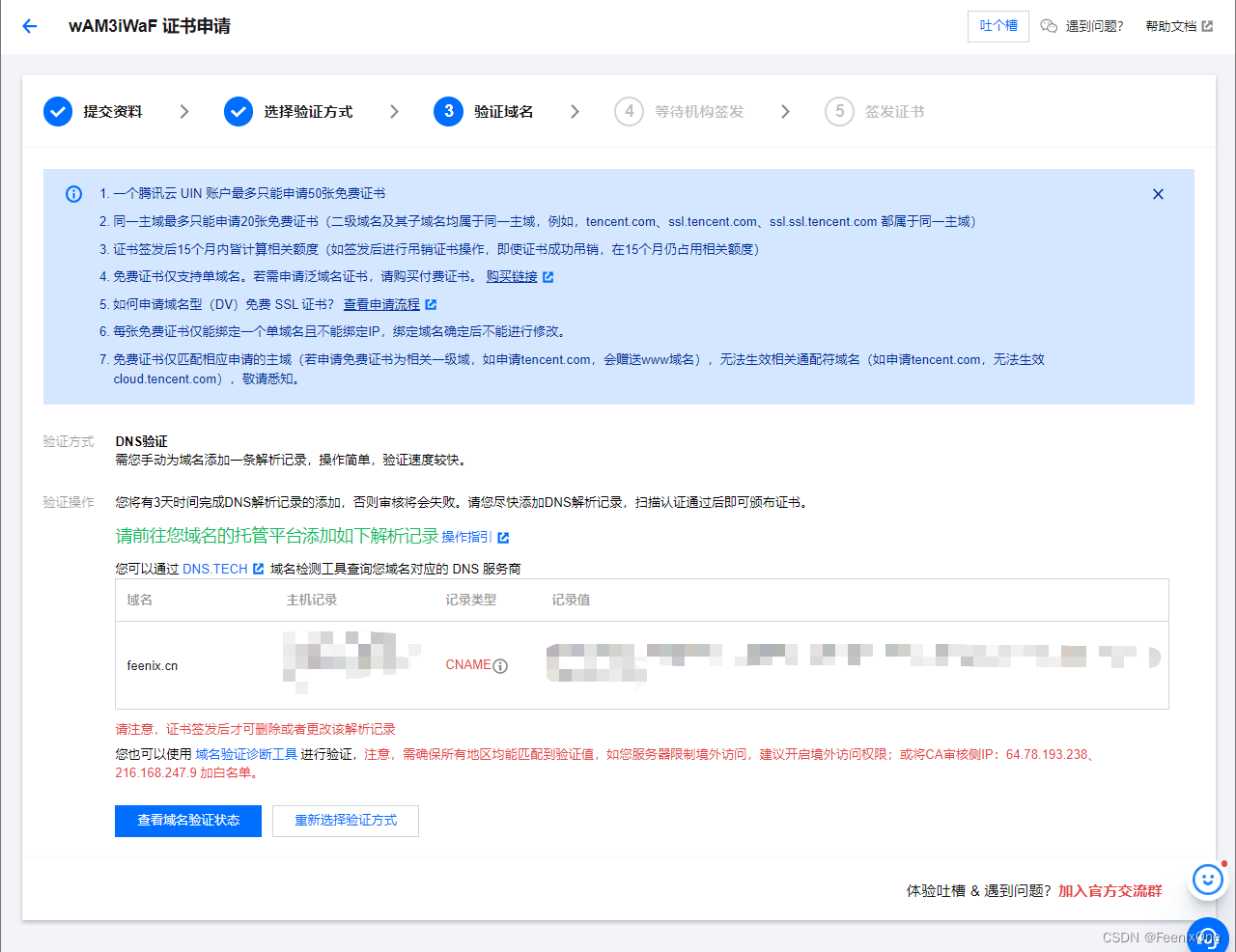Click the feenix.cn domain cell
1236x952 pixels.
153,665
